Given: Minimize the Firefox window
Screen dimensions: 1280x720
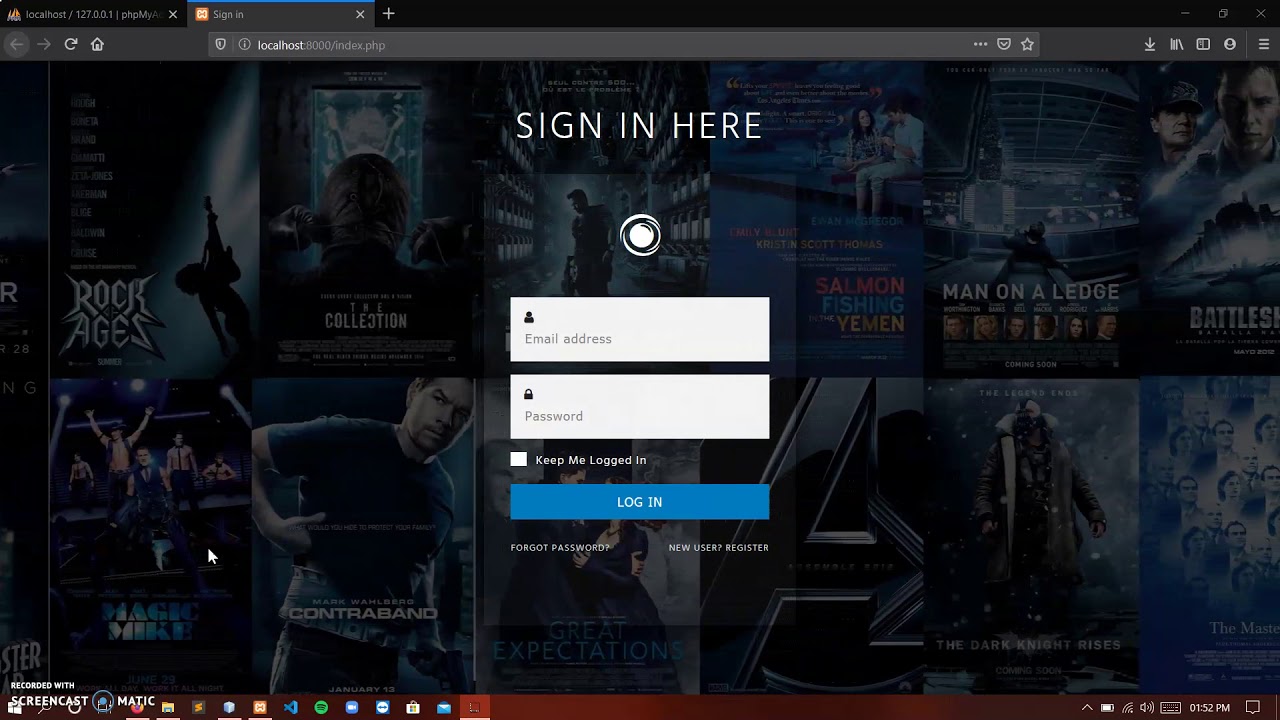Looking at the screenshot, I should click(x=1185, y=14).
